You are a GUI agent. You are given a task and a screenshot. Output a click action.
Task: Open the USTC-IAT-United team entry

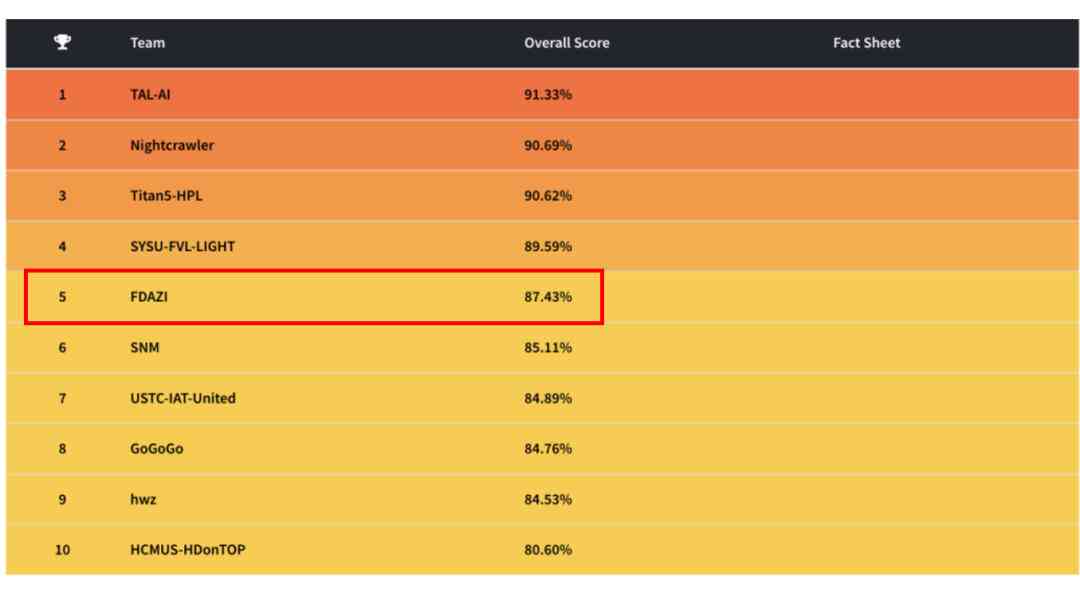click(183, 398)
